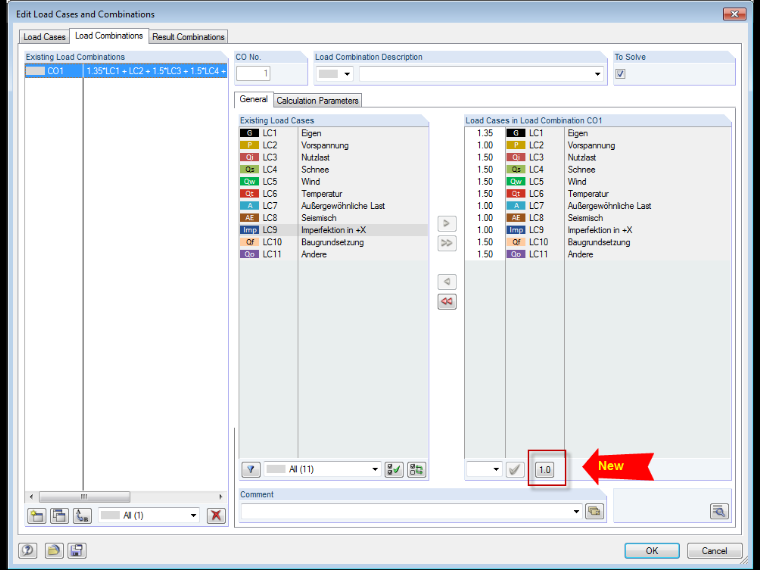This screenshot has height=570, width=760.
Task: Click the copy load combination icon
Action: click(59, 516)
